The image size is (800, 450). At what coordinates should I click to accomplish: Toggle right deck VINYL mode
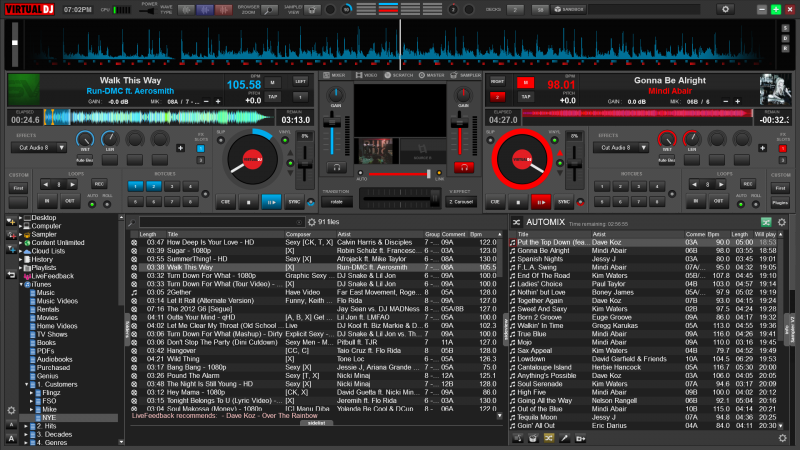[x=555, y=140]
